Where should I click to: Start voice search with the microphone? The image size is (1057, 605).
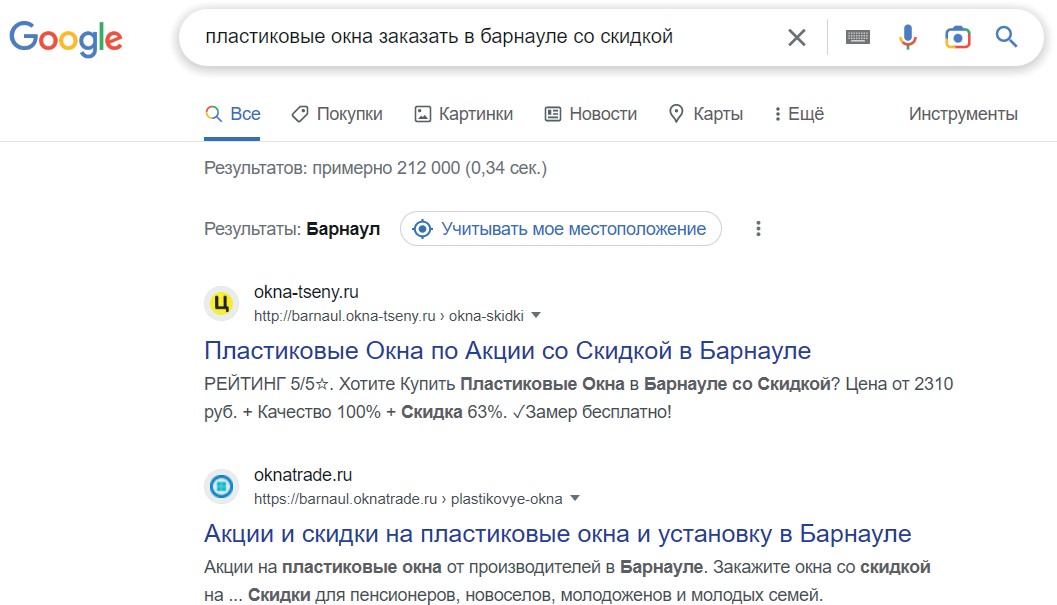tap(907, 38)
